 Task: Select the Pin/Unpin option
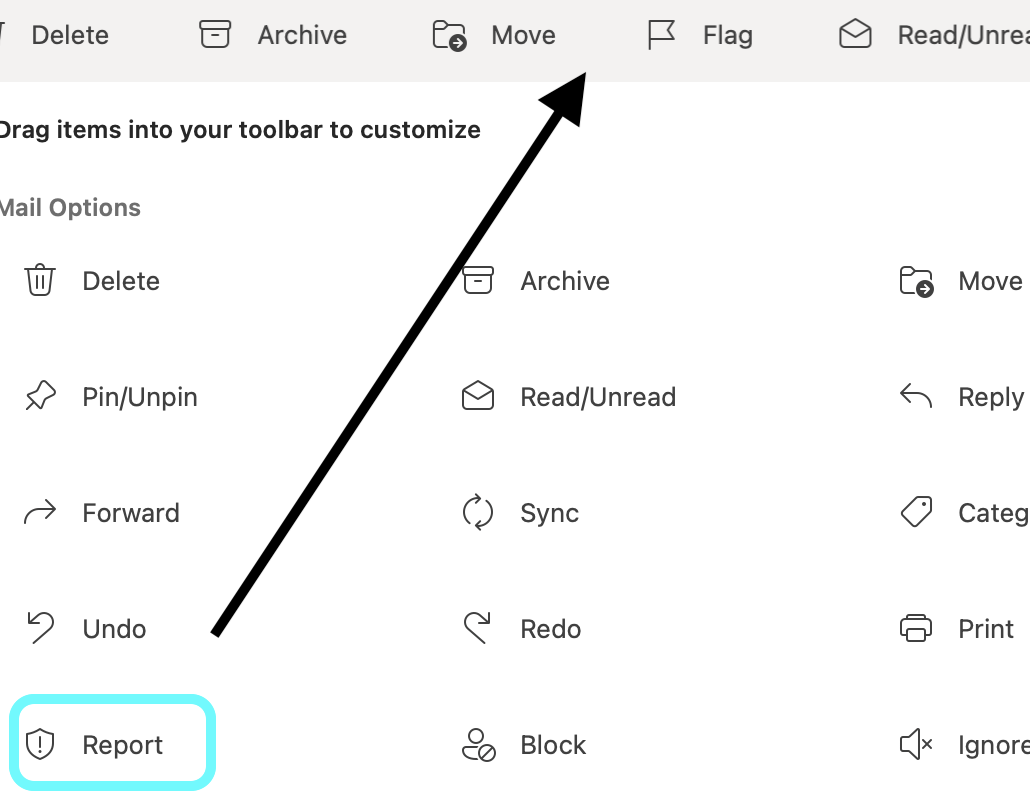click(110, 397)
